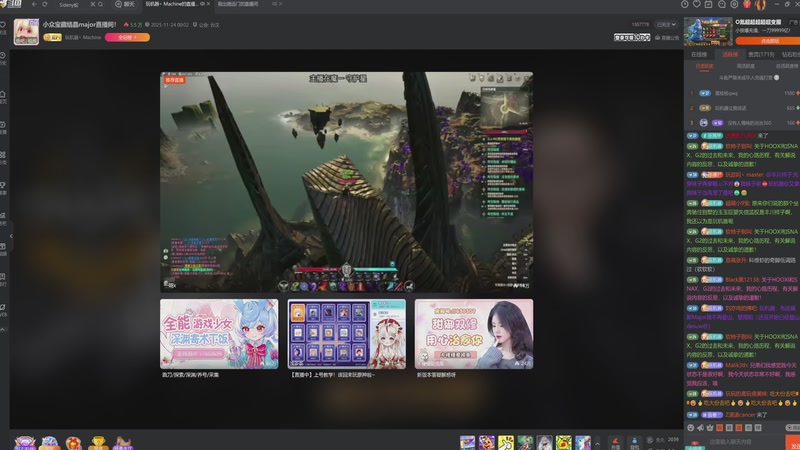Click the 小众宝藏结晶major直播间 title
Screen dimensions: 800x450
80,24
